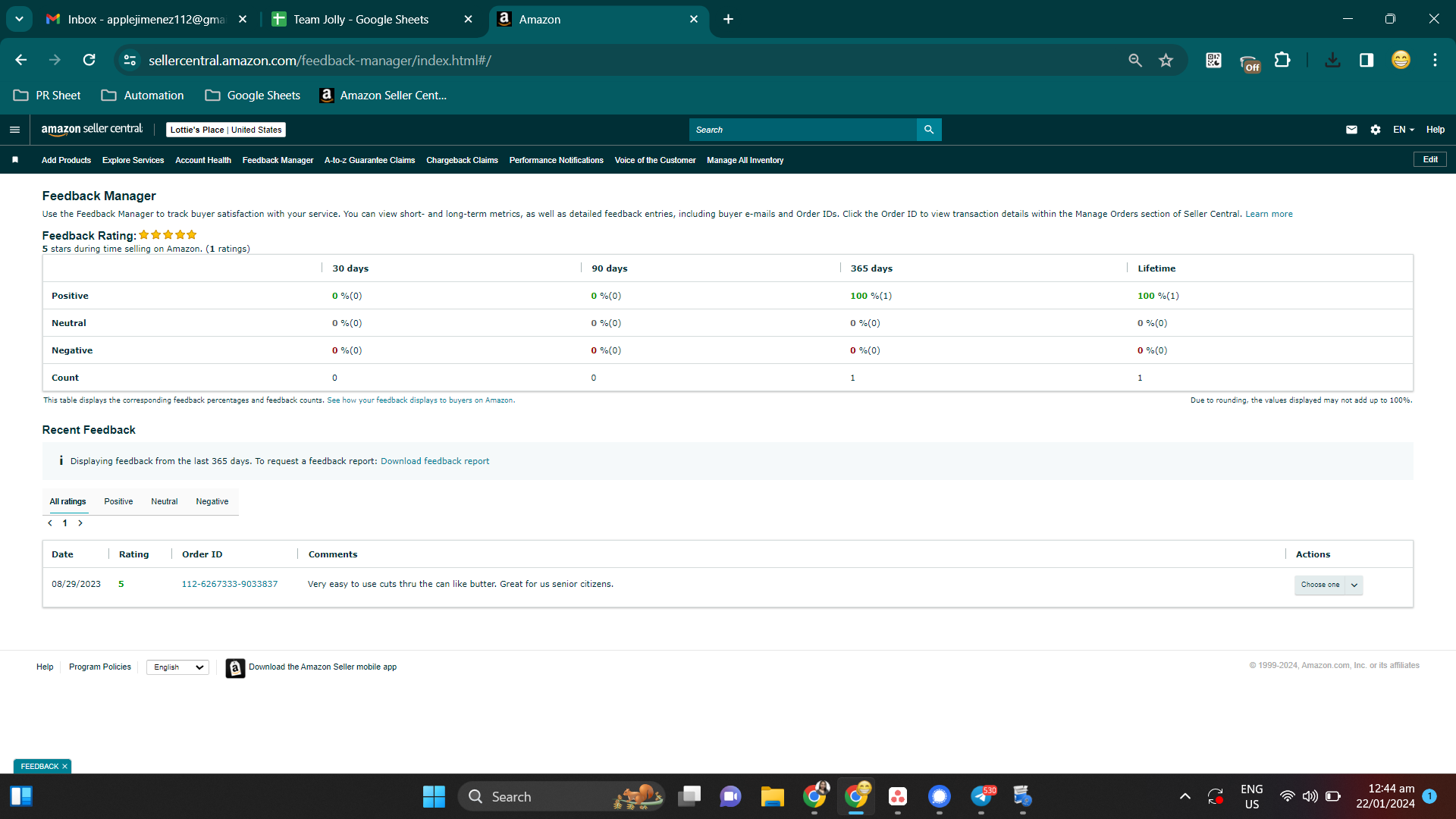Click the Lottie's Place United States account switcher
This screenshot has height=819, width=1456.
pos(226,130)
